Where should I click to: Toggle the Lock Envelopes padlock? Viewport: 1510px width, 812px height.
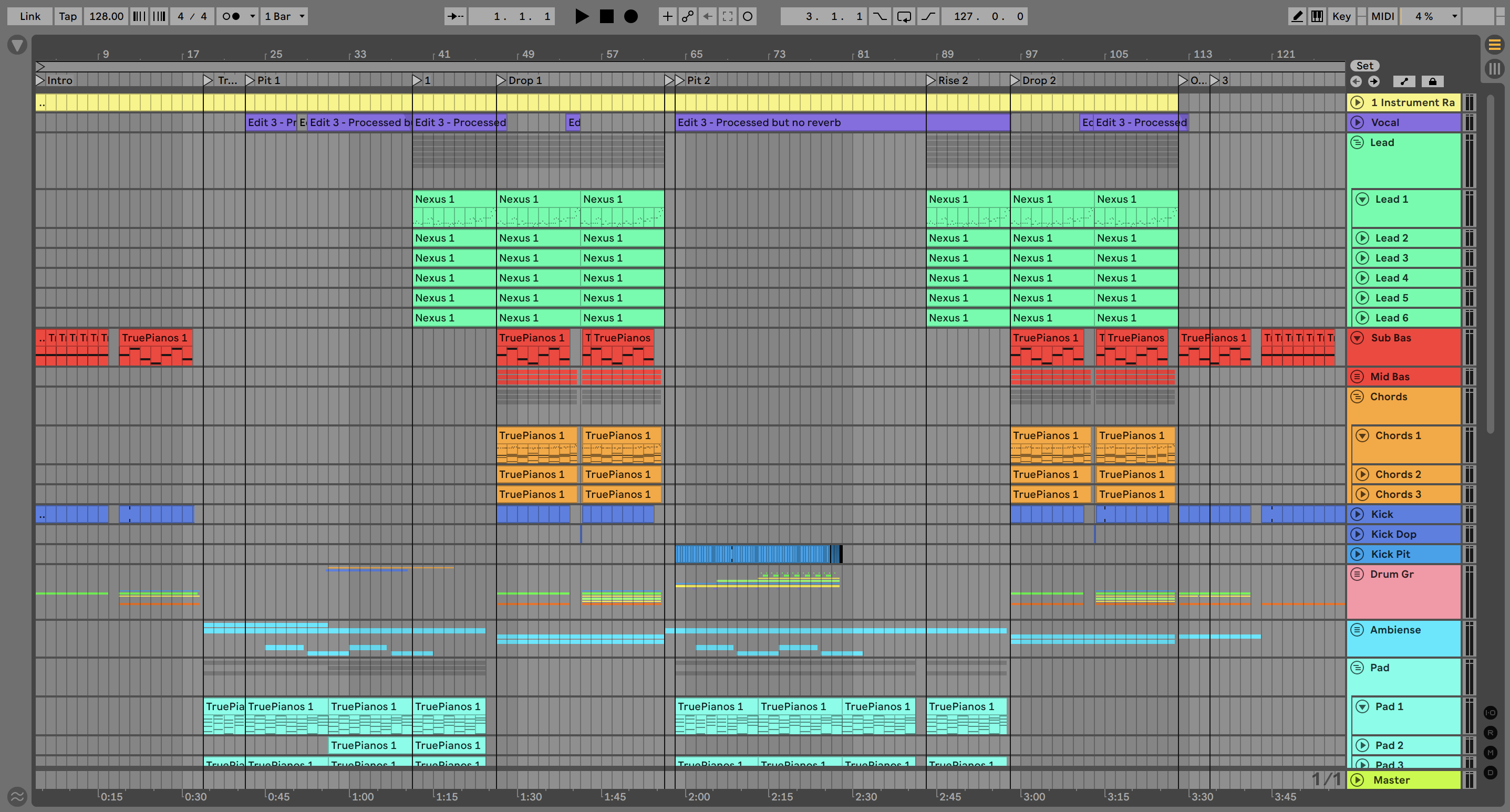pyautogui.click(x=1432, y=81)
